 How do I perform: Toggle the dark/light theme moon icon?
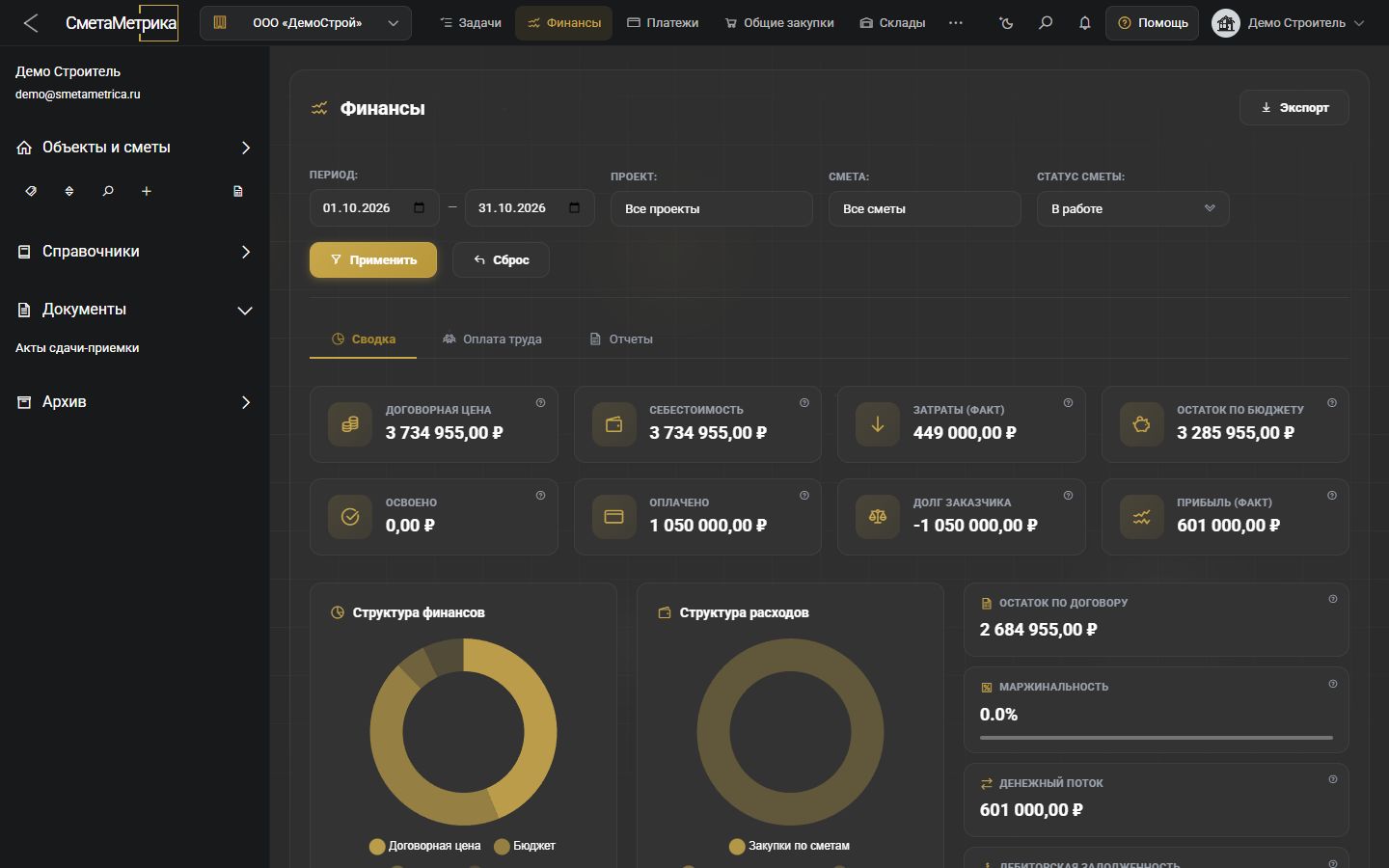pyautogui.click(x=1007, y=23)
